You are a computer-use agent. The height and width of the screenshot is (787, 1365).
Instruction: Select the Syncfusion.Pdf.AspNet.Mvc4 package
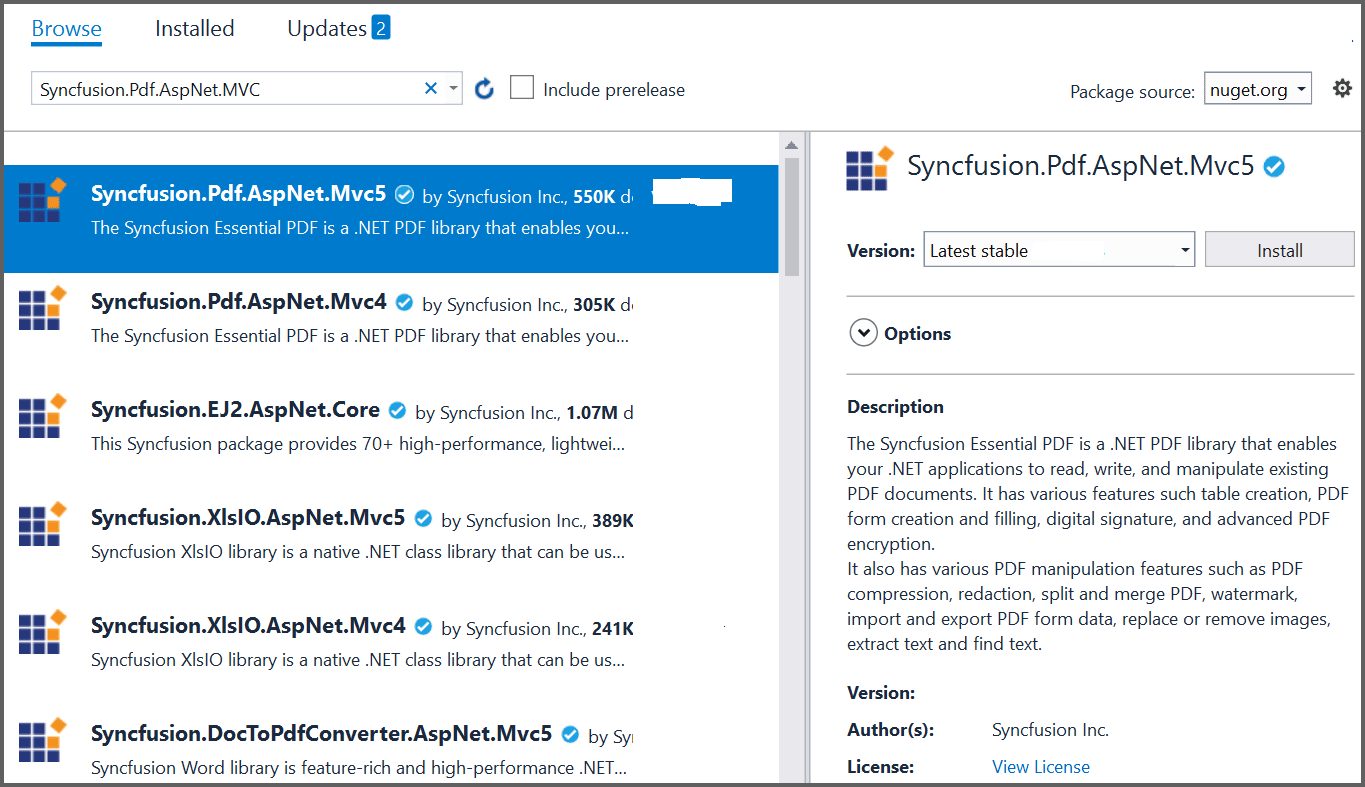[391, 327]
